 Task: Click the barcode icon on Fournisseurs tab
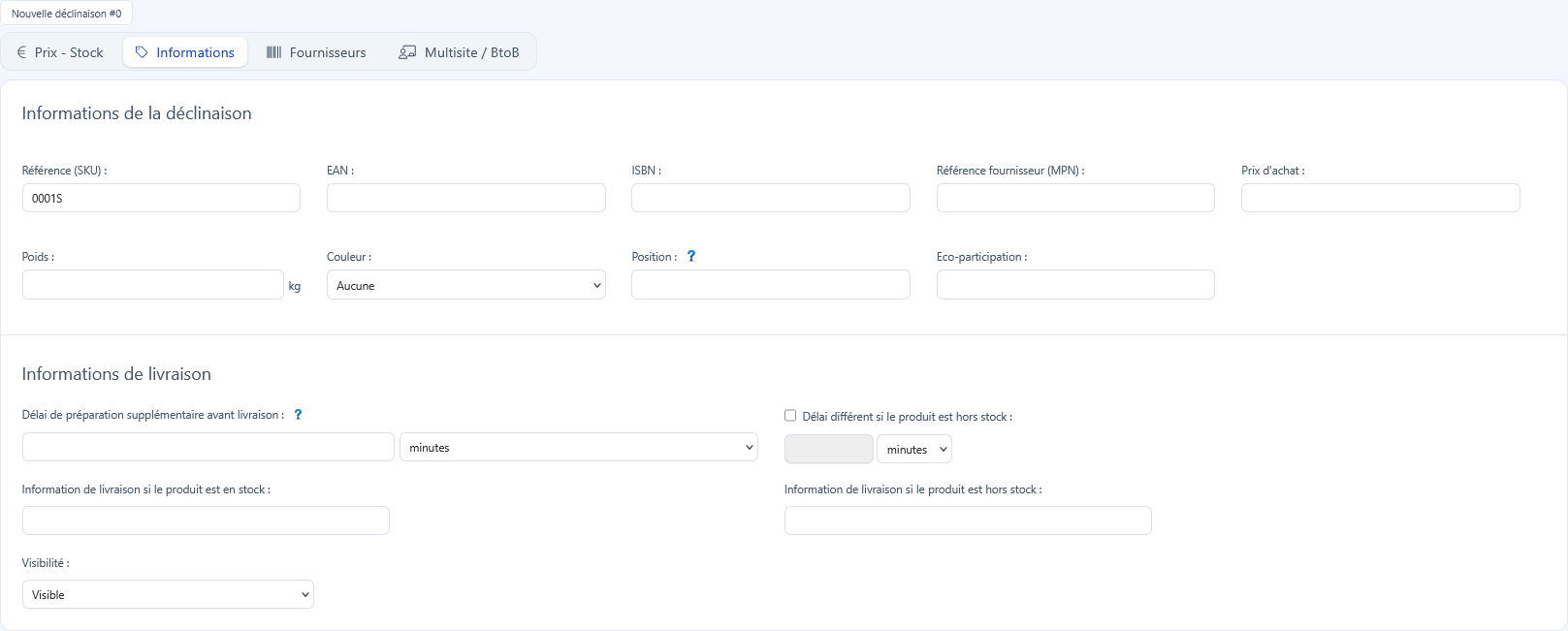(x=274, y=52)
